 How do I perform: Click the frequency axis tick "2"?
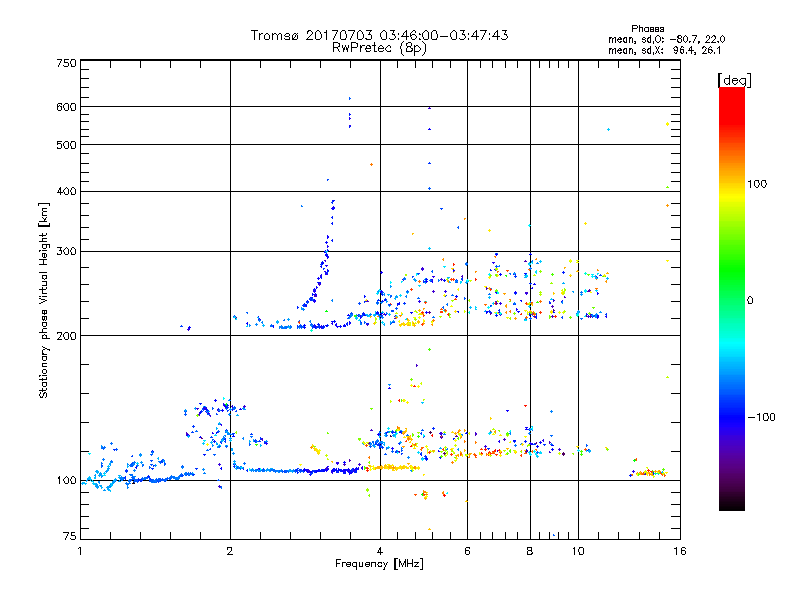click(230, 551)
